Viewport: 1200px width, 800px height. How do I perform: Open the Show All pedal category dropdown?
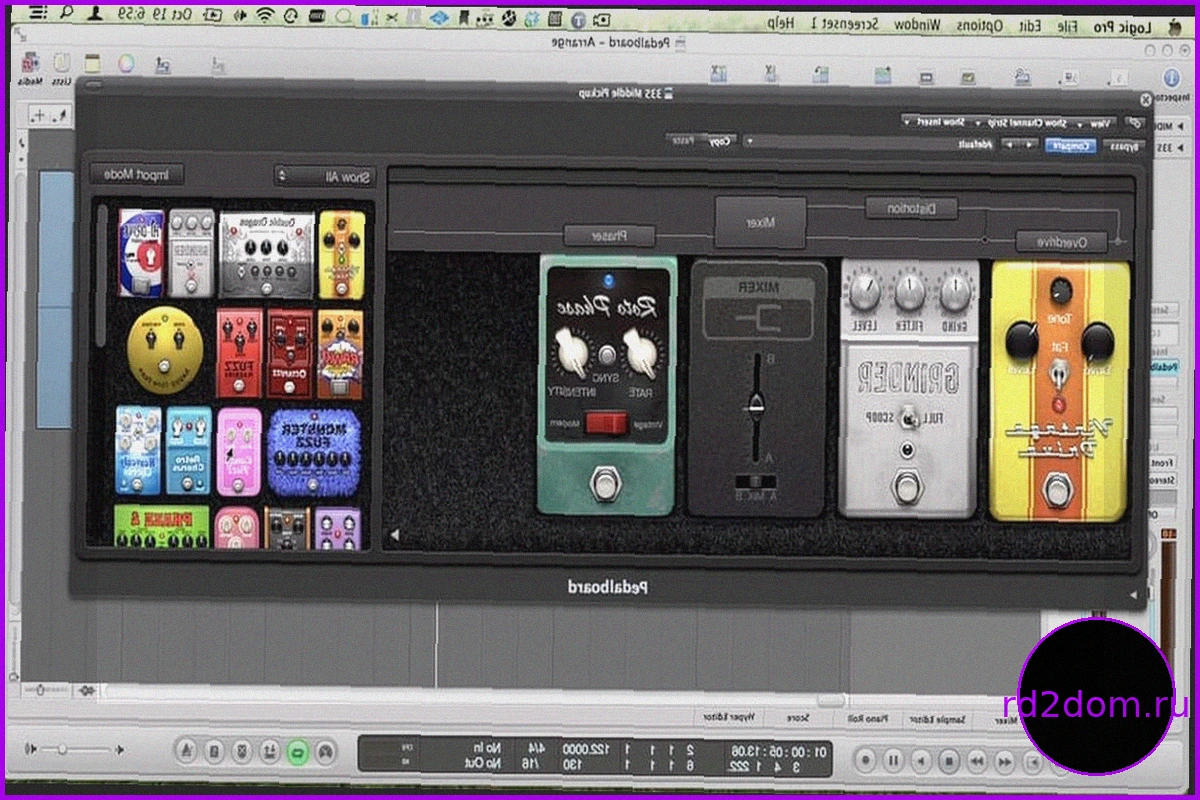pos(324,176)
